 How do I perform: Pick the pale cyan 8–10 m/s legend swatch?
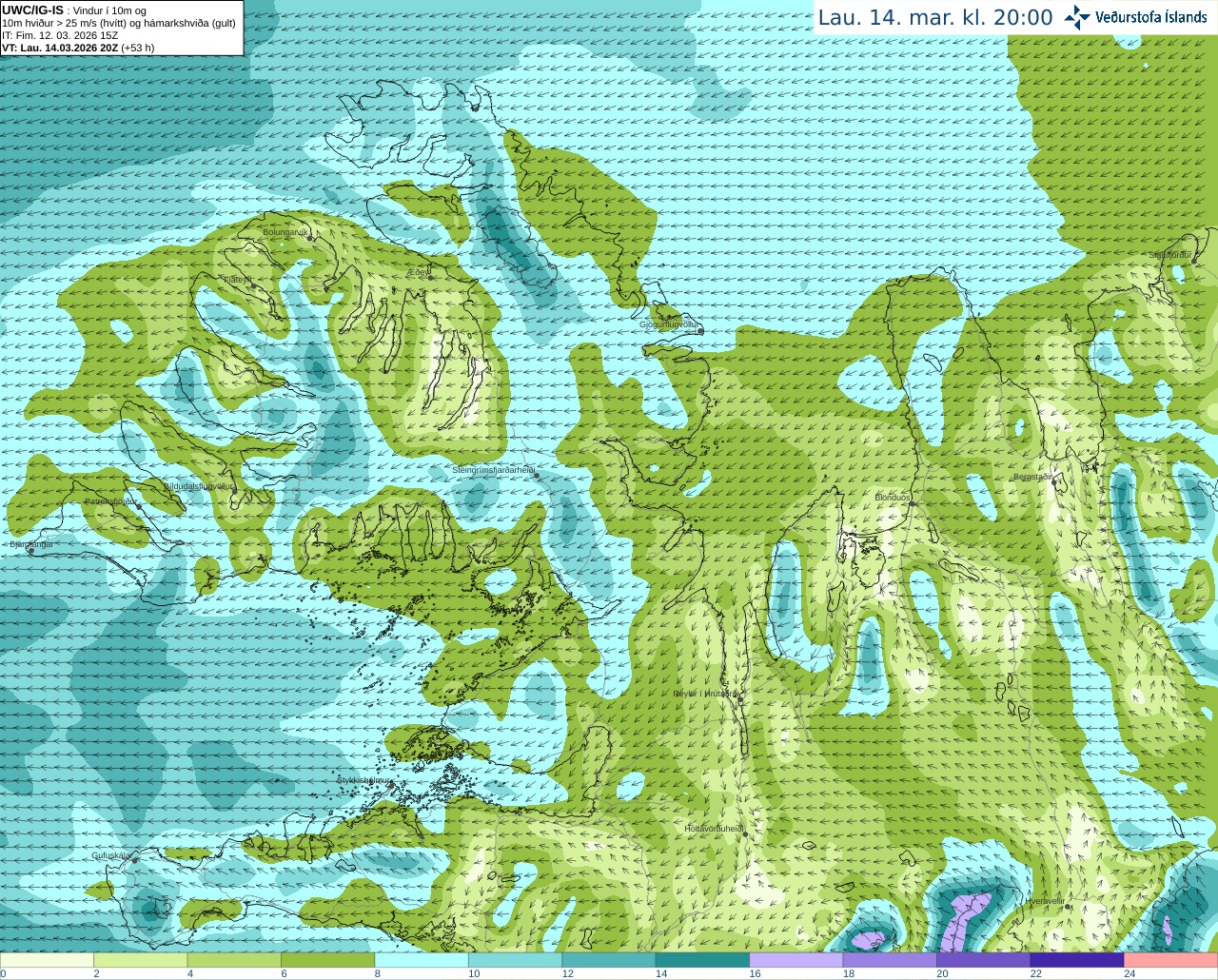[x=422, y=960]
